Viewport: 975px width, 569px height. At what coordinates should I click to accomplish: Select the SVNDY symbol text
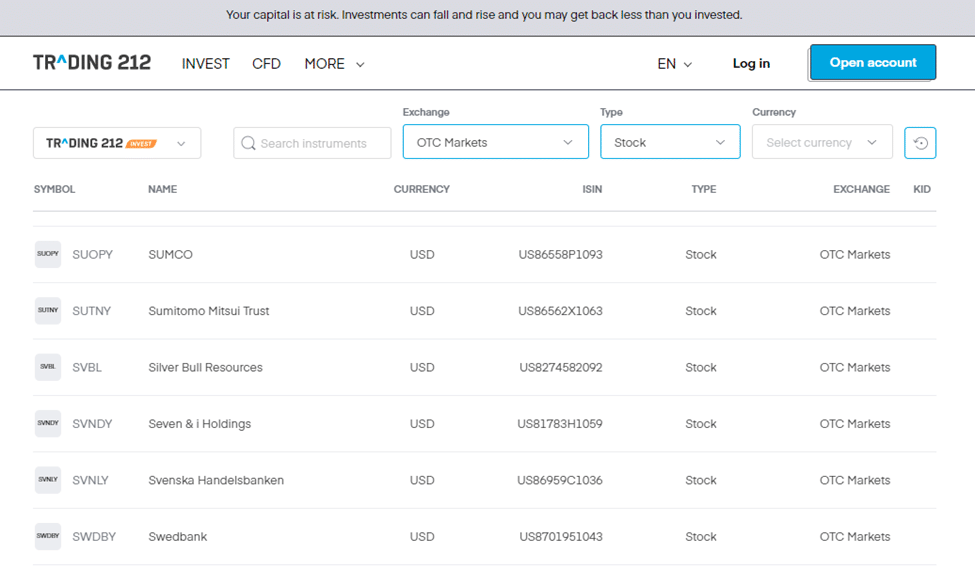(x=92, y=423)
